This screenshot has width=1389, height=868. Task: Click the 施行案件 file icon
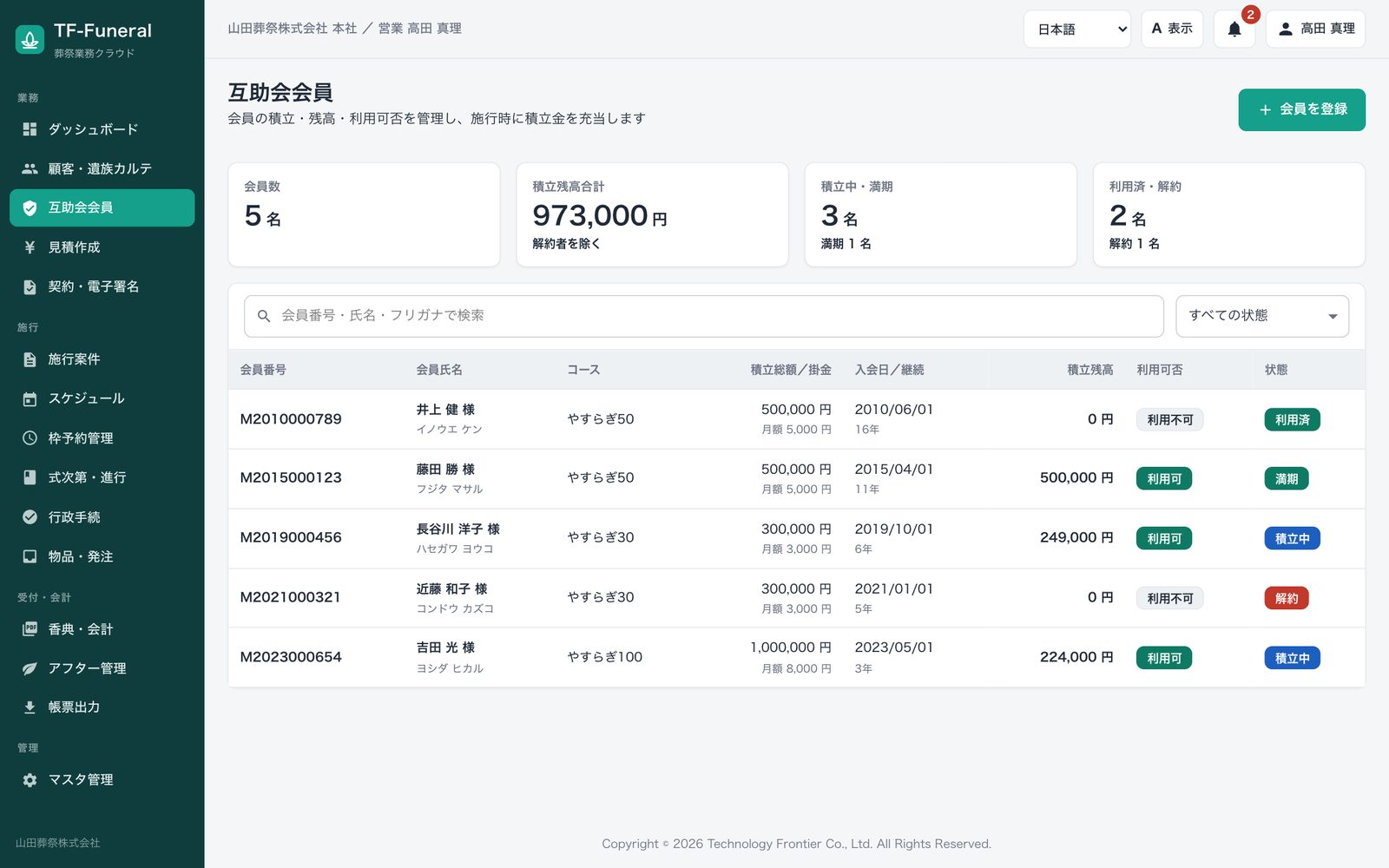pos(30,359)
